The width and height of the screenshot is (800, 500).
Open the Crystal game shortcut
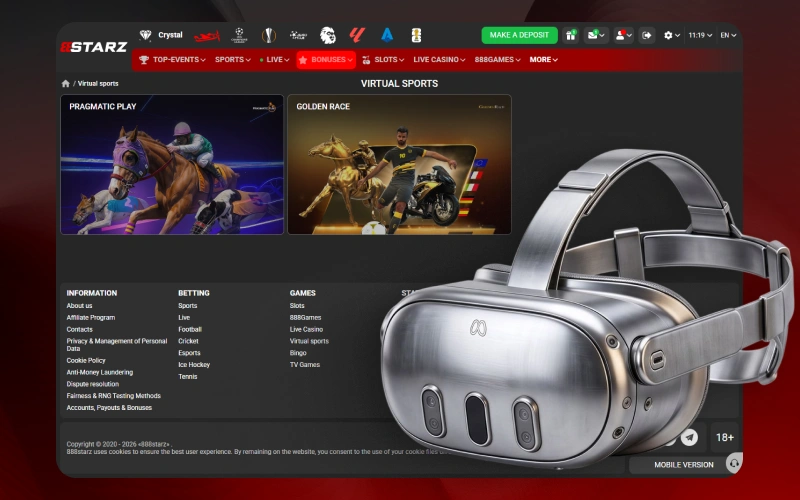161,35
